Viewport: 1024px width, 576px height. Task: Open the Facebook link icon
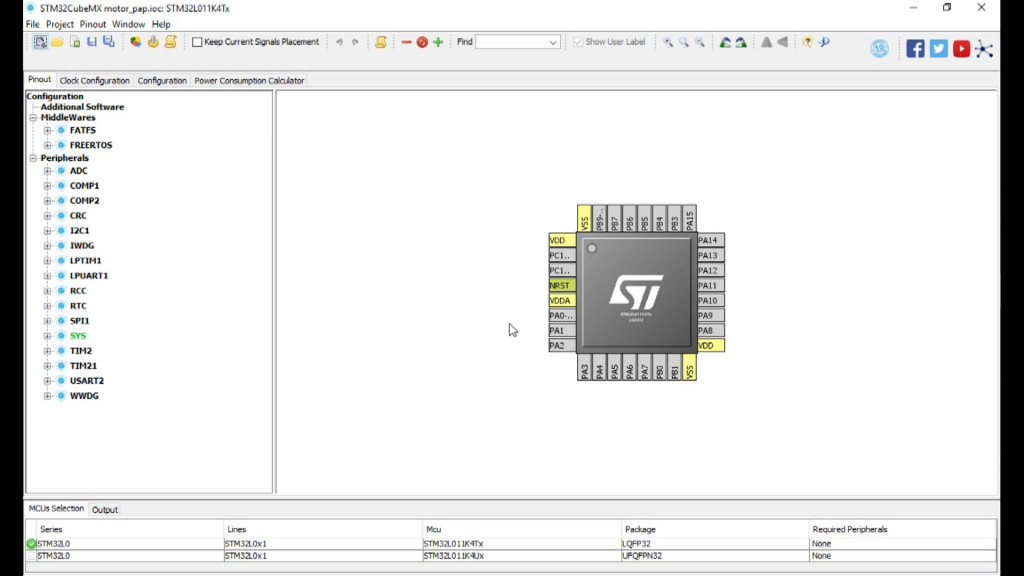click(915, 48)
